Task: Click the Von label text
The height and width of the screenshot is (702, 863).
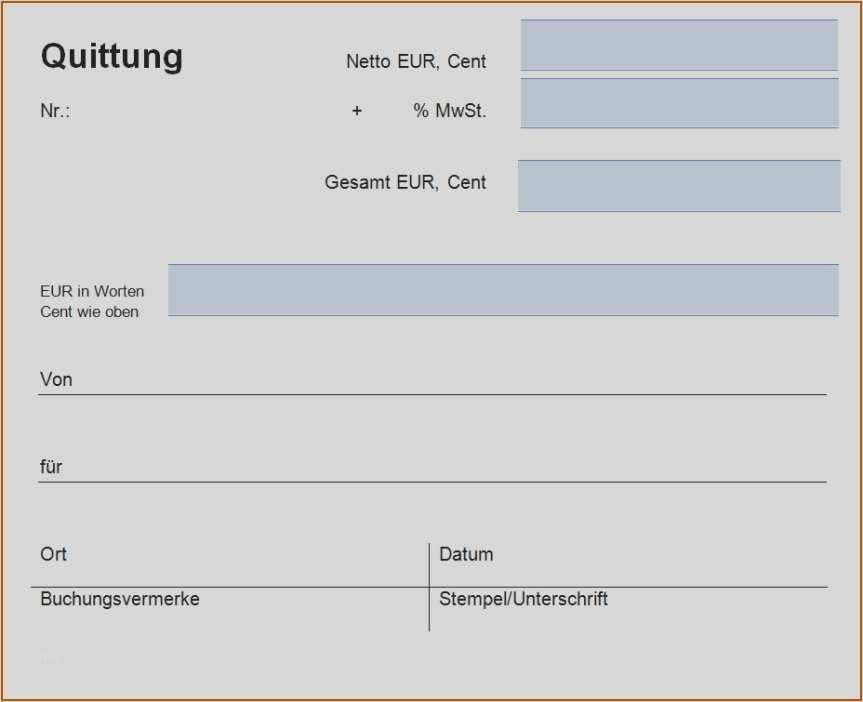Action: (56, 379)
